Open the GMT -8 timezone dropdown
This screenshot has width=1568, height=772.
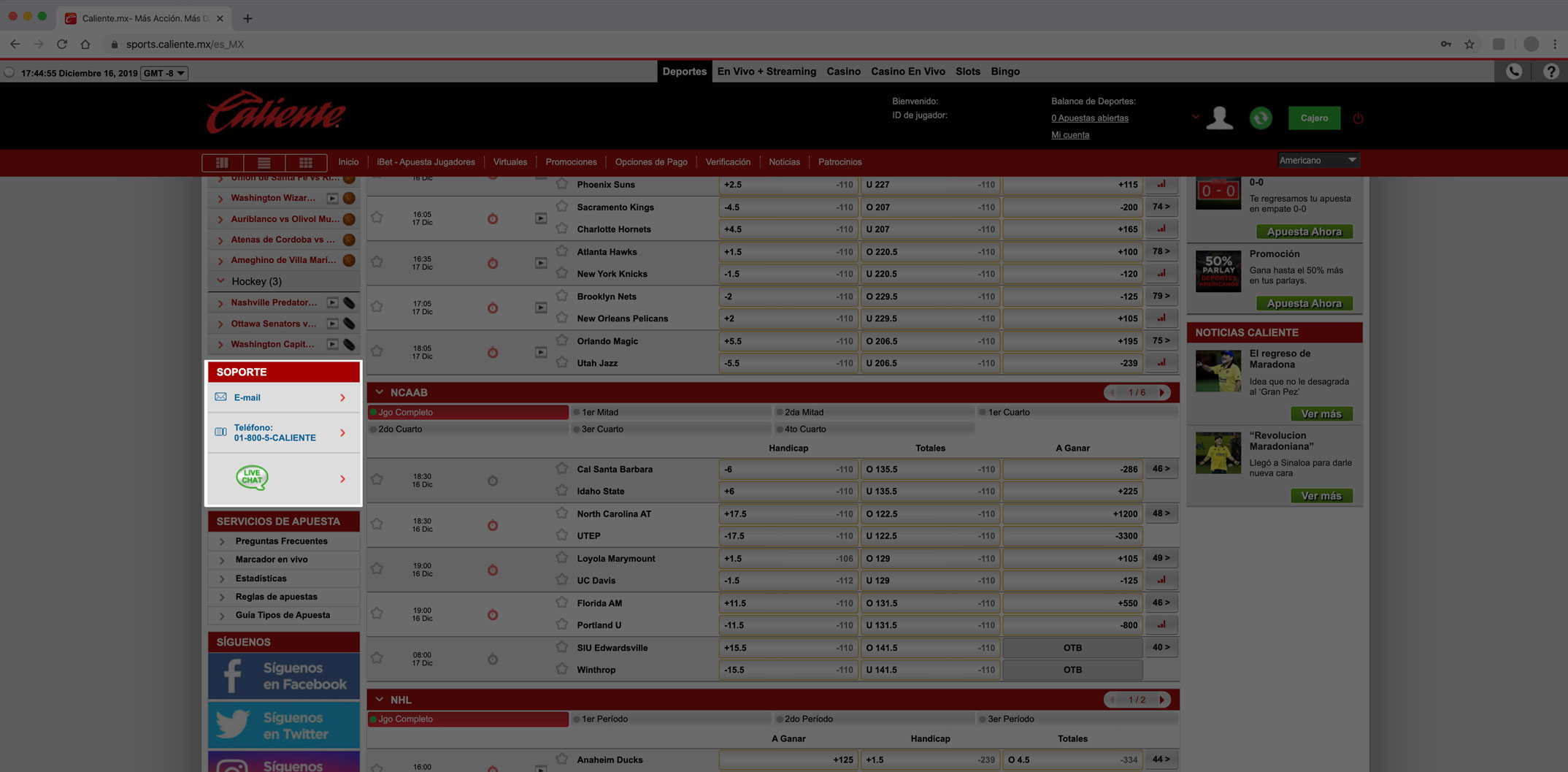click(164, 73)
